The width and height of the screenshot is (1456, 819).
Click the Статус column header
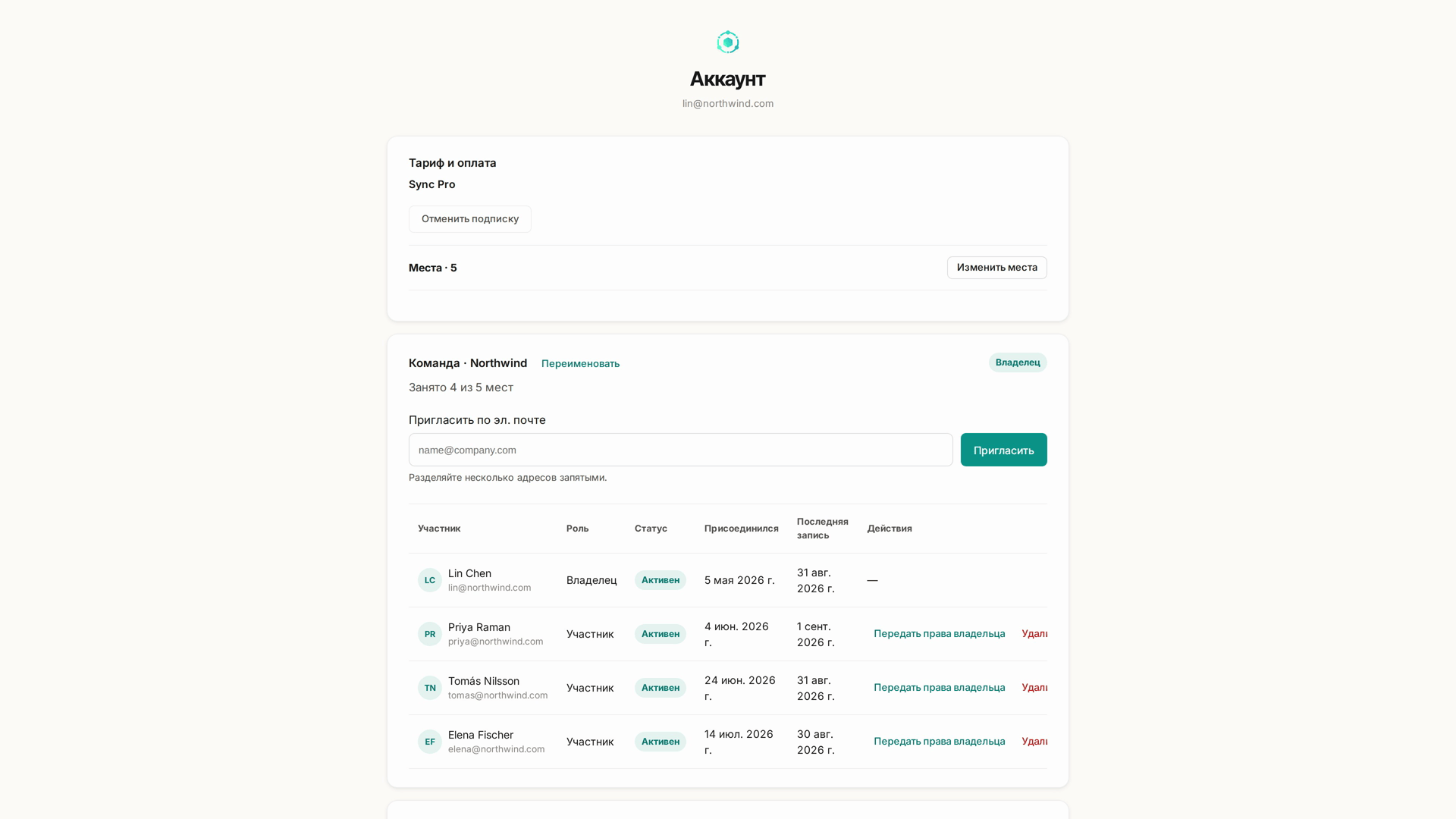(x=651, y=529)
